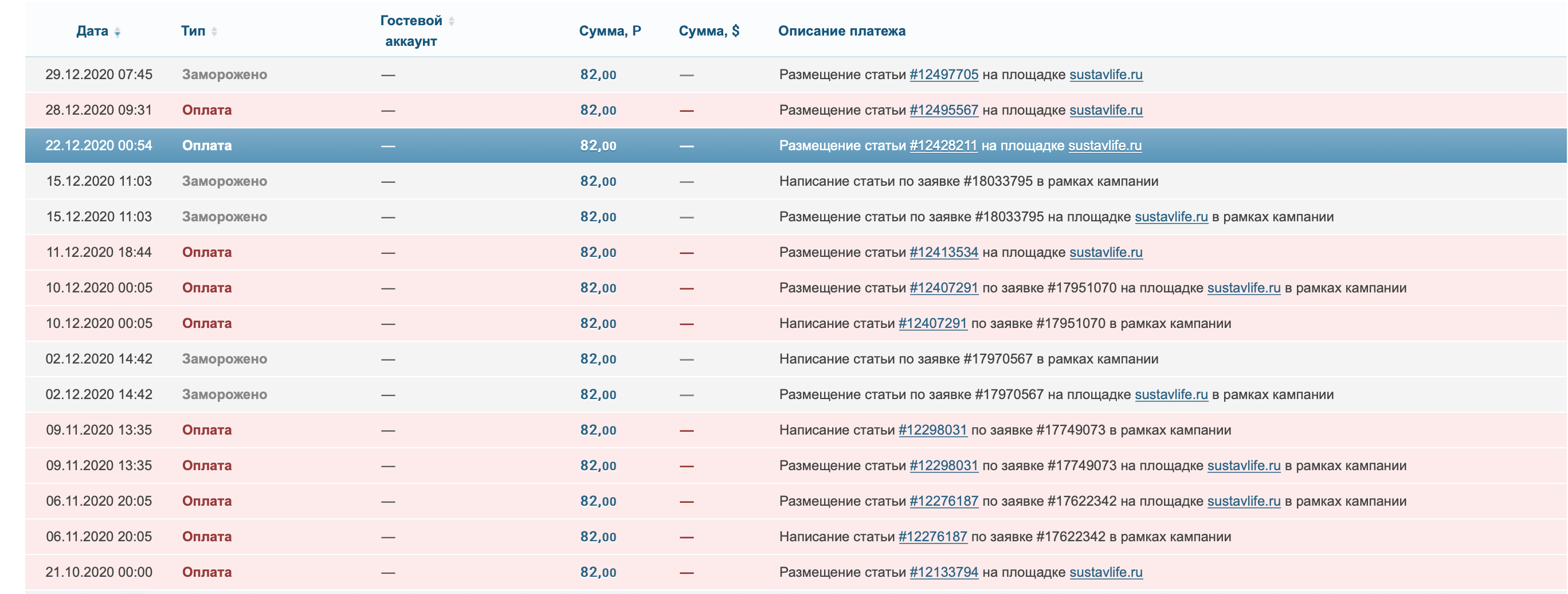
Task: Sort table by Дата column header text
Action: (92, 31)
